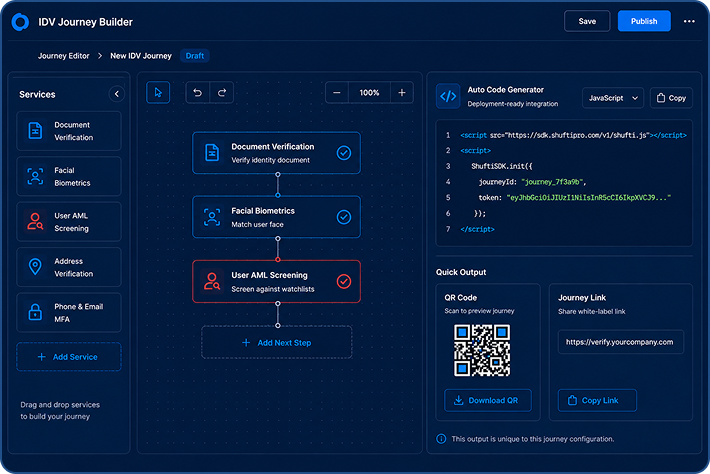Undo the last canvas action
This screenshot has width=710, height=474.
(197, 92)
